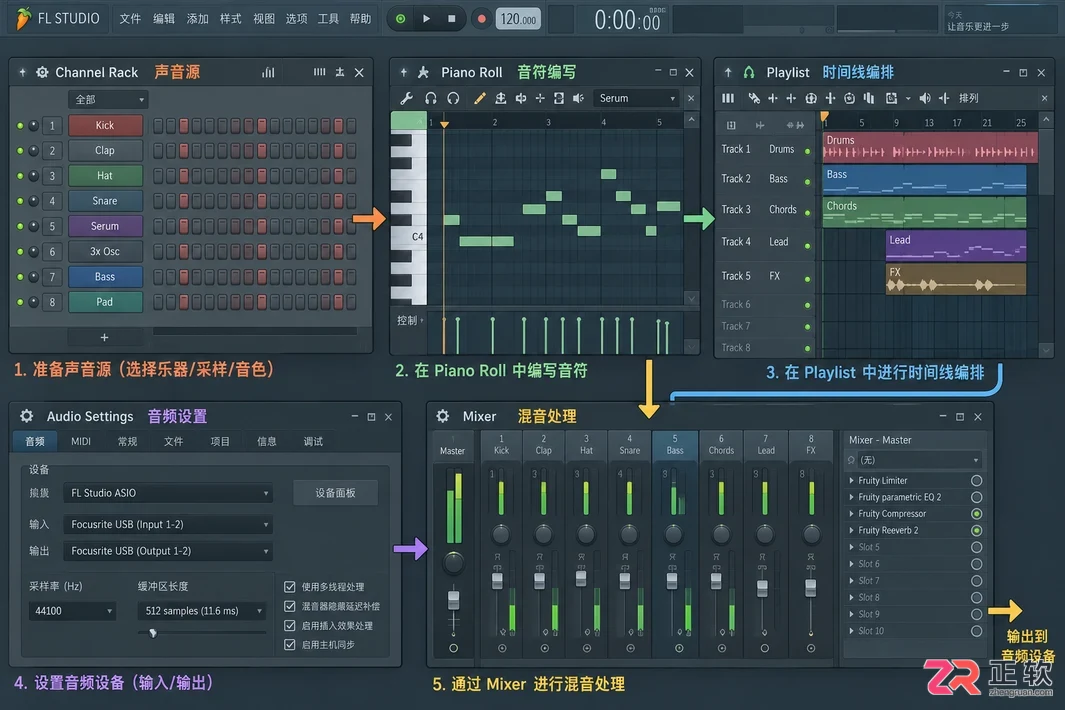Image resolution: width=1065 pixels, height=710 pixels.
Task: Click the Playlist 排列 arrangement selector
Action: [x=969, y=99]
